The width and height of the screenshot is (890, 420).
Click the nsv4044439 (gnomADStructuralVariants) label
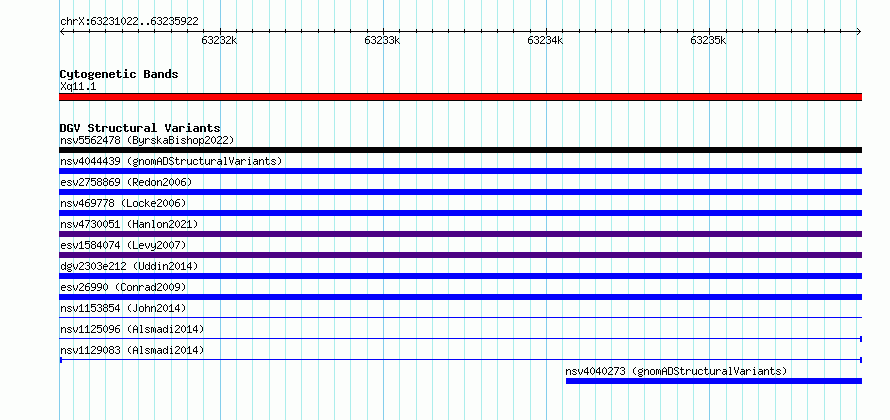[171, 161]
